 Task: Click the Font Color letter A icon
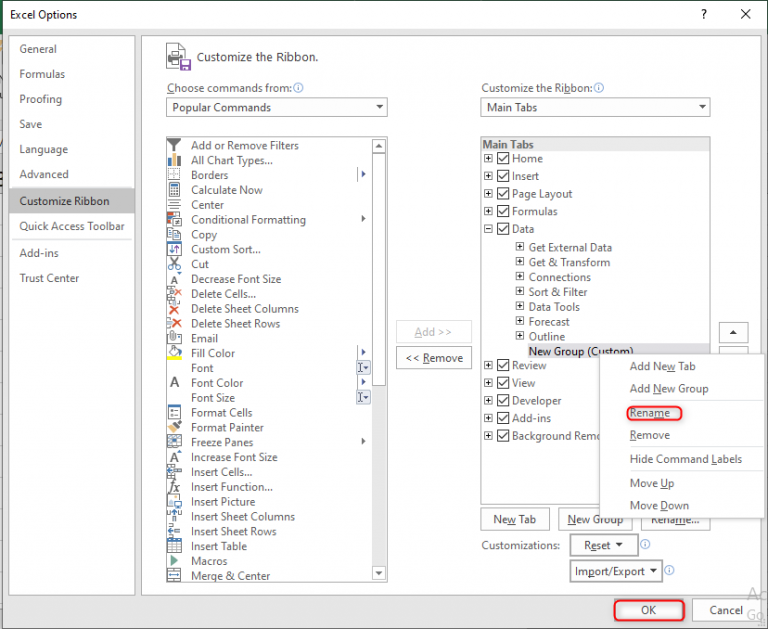click(x=174, y=383)
